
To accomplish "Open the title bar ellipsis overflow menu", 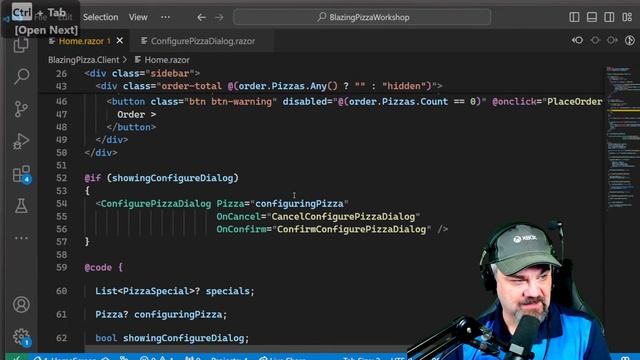I will click(165, 17).
